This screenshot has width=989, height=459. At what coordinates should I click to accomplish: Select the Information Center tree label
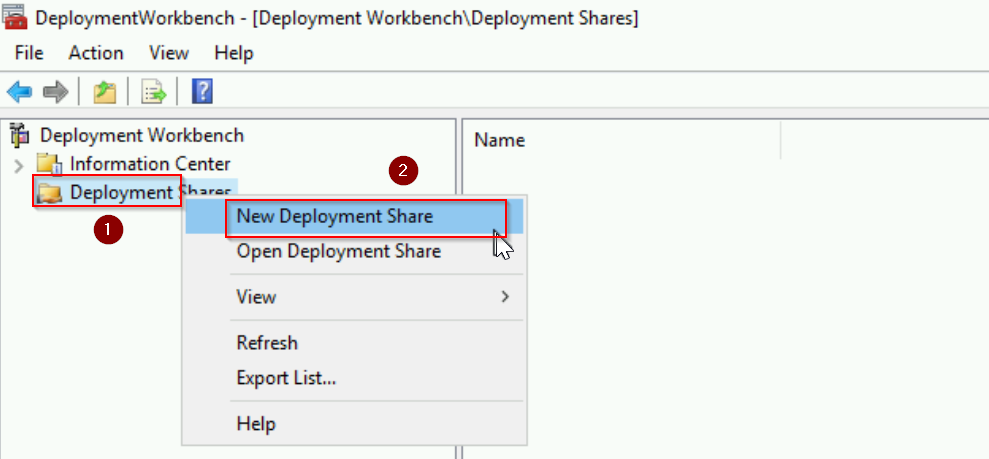[150, 164]
